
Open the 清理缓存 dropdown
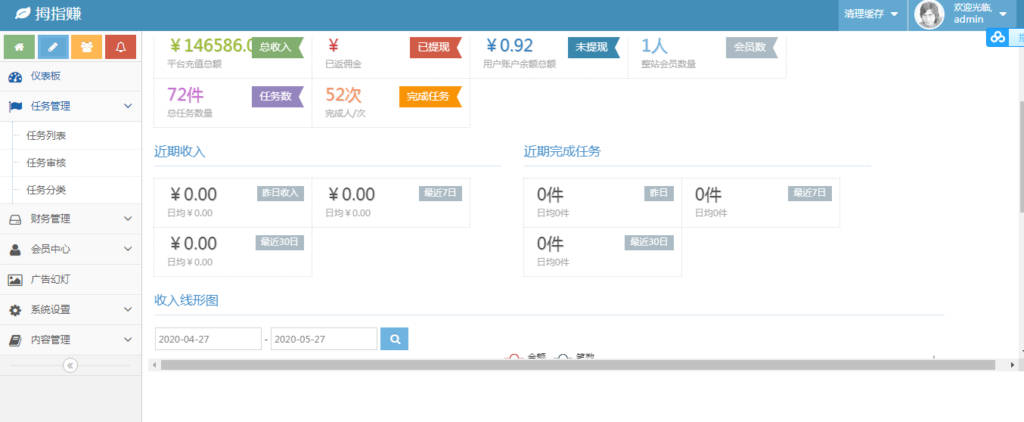pos(872,14)
